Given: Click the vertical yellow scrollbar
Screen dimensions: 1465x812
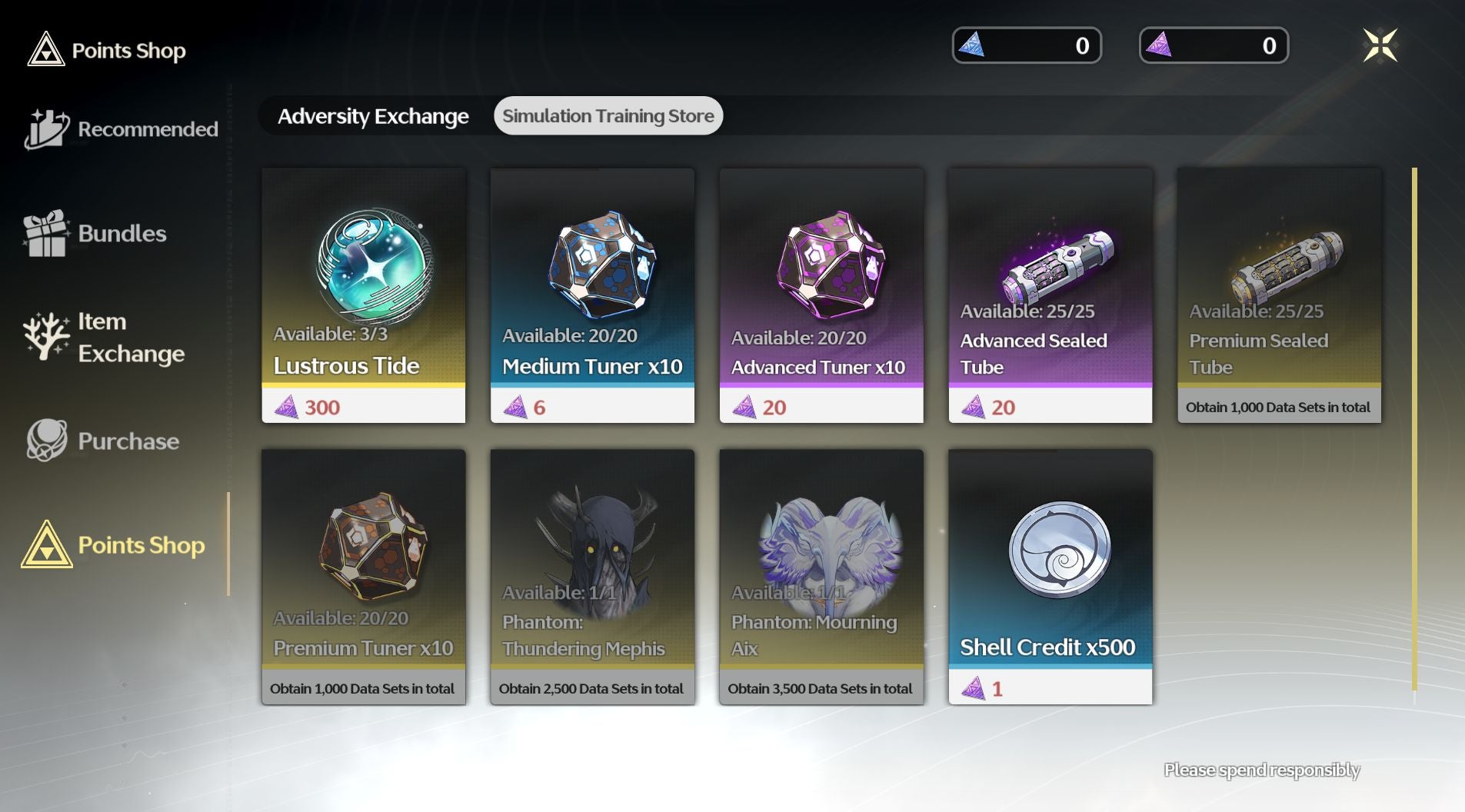Looking at the screenshot, I should pyautogui.click(x=1414, y=429).
